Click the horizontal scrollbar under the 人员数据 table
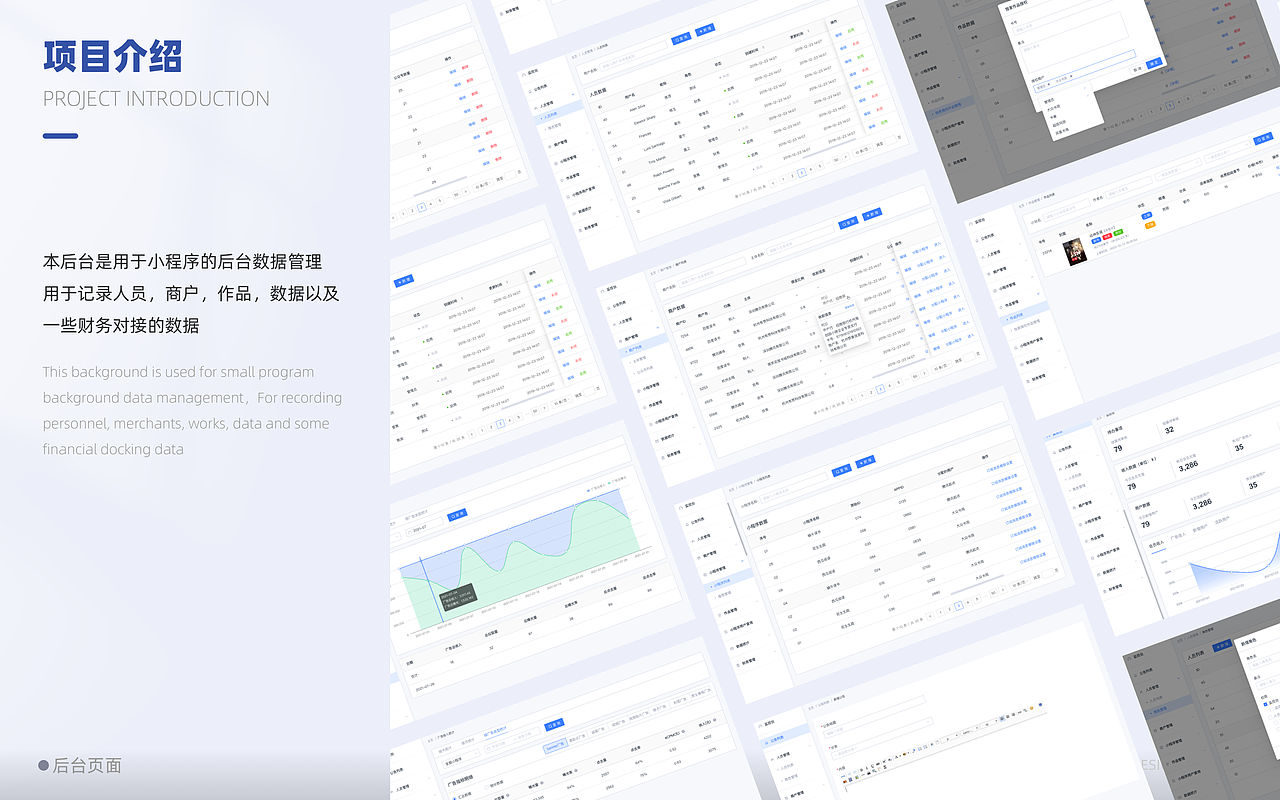 pos(828,148)
